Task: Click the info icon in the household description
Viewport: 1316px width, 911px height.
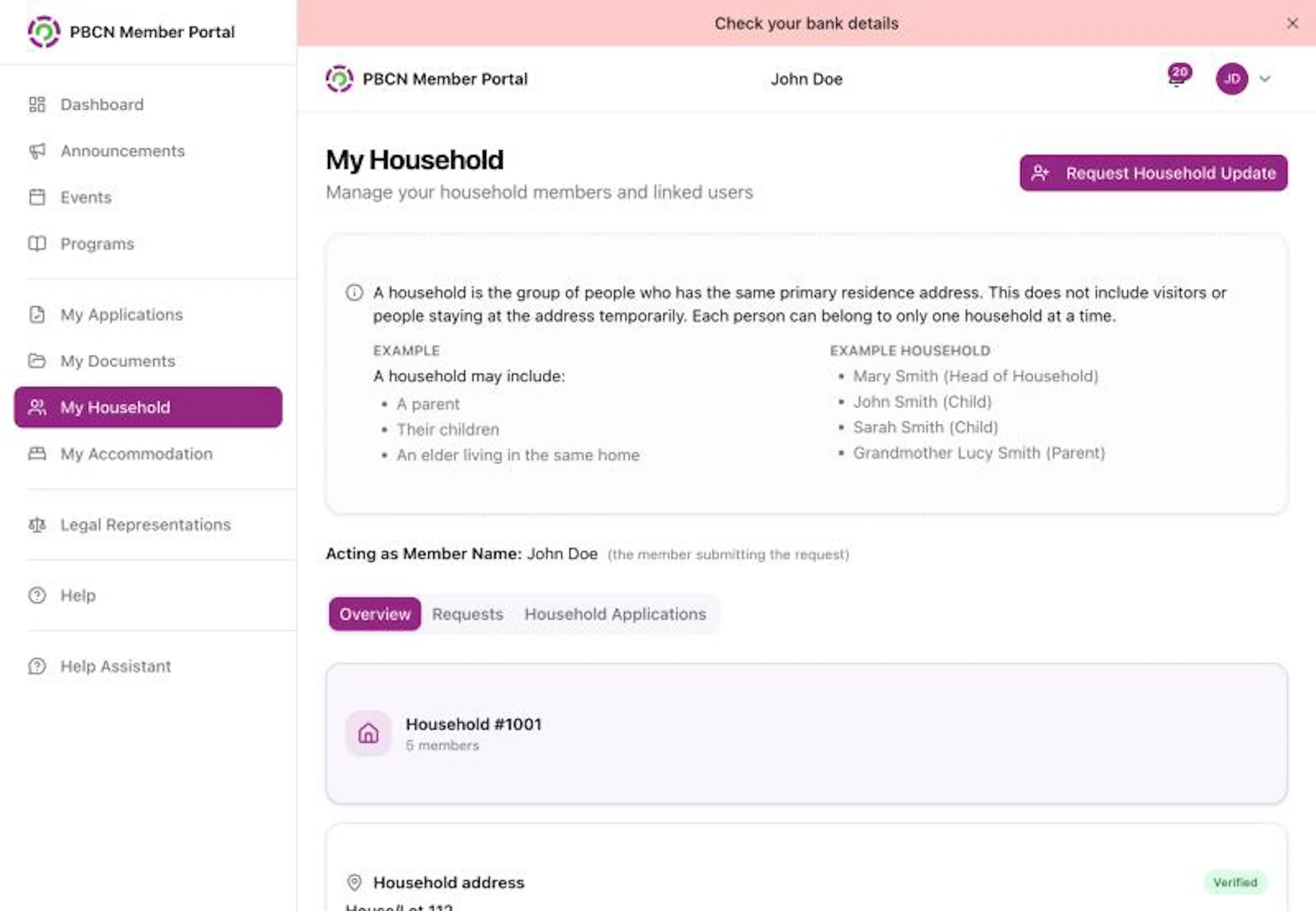Action: coord(354,293)
